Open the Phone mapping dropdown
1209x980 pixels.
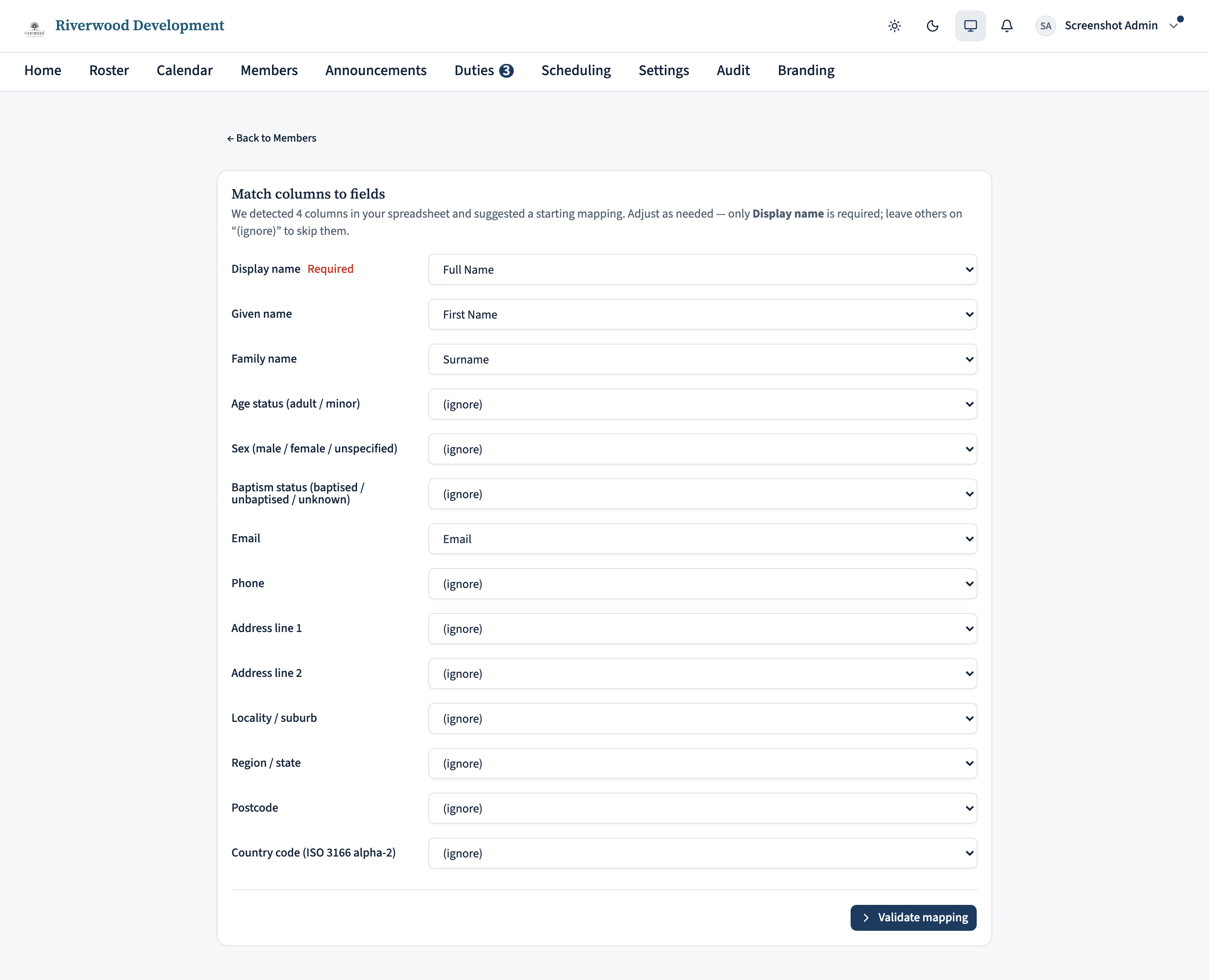coord(703,584)
